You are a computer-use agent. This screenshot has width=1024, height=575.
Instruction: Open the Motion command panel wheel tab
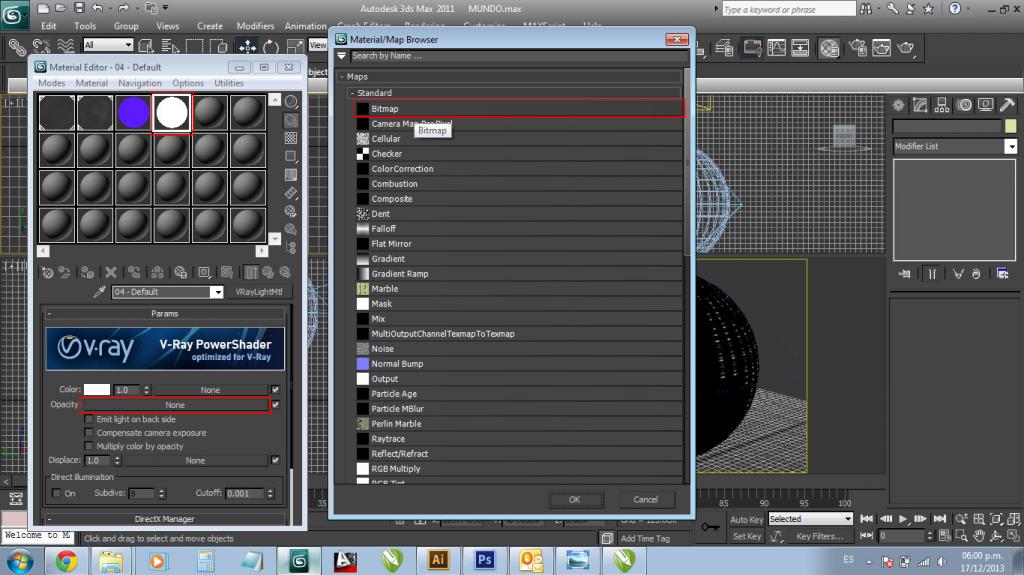(965, 105)
